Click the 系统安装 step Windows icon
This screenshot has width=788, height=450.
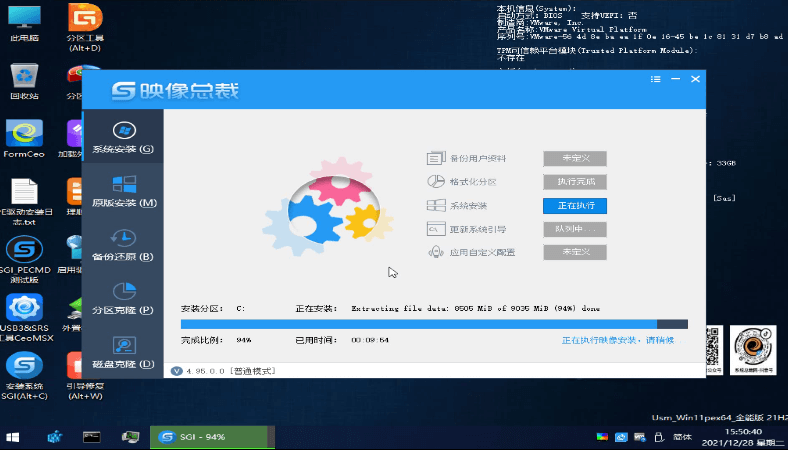click(436, 205)
